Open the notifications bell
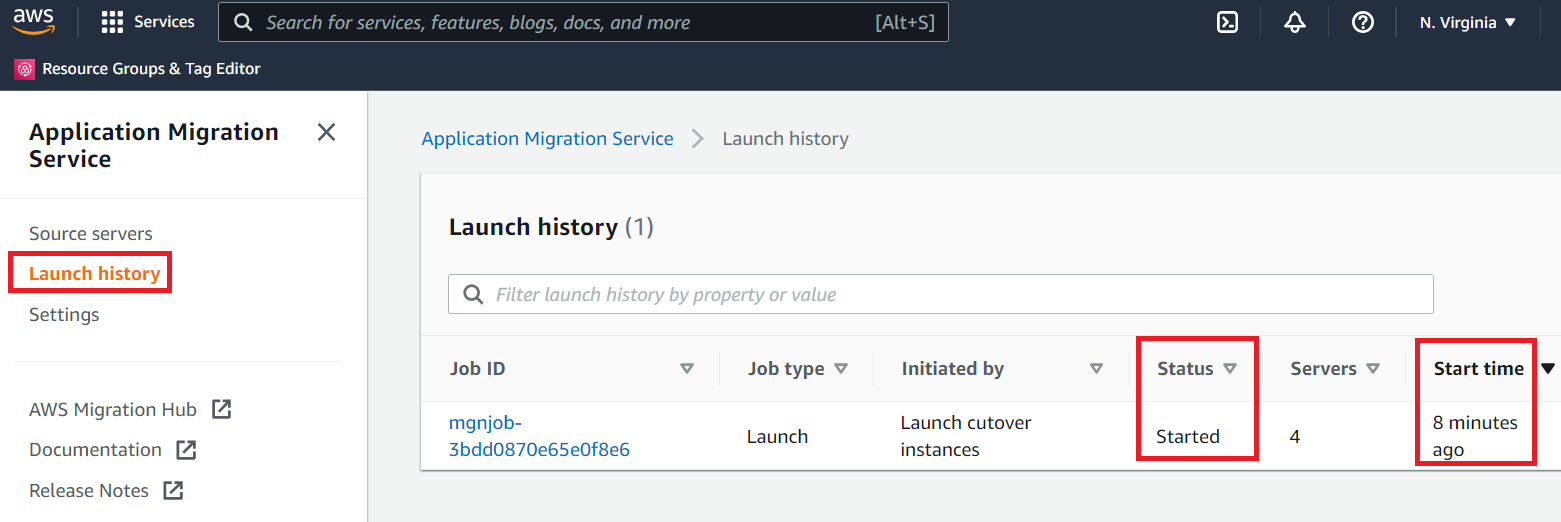Screen dimensions: 1561x522 [1295, 22]
